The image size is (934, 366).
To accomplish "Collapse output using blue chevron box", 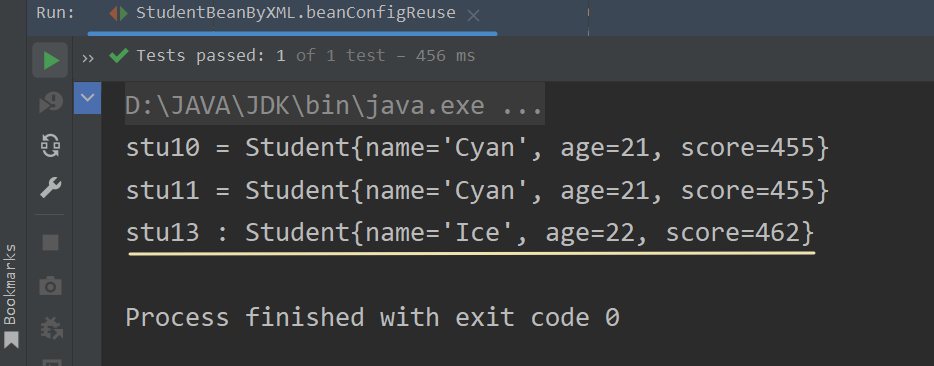I will [x=88, y=98].
